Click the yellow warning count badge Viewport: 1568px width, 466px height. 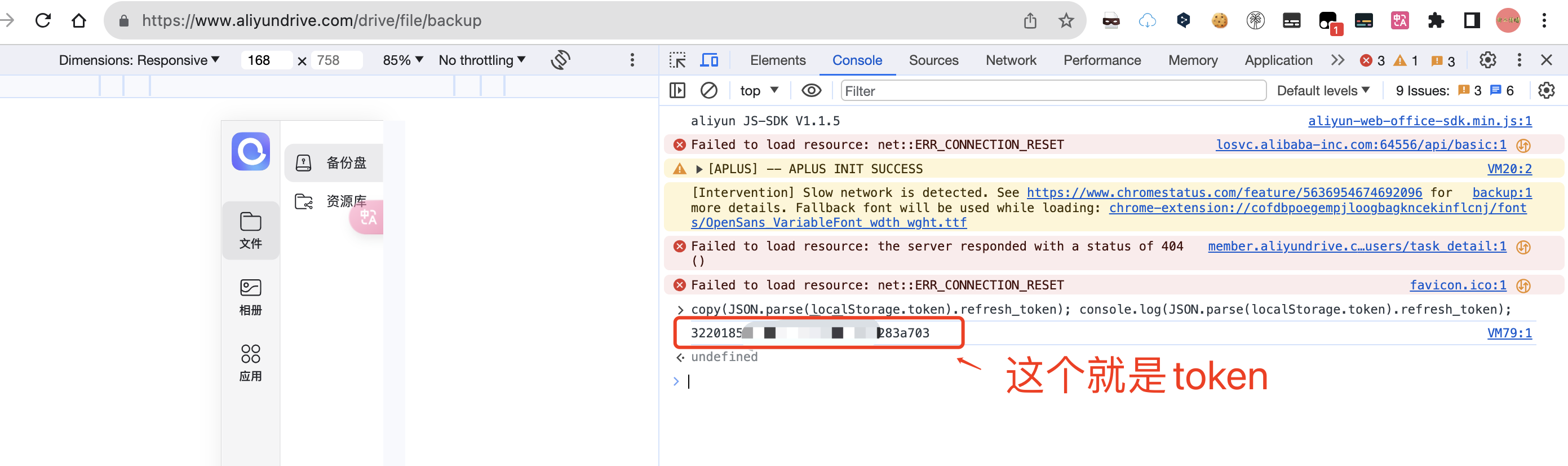coord(1406,60)
